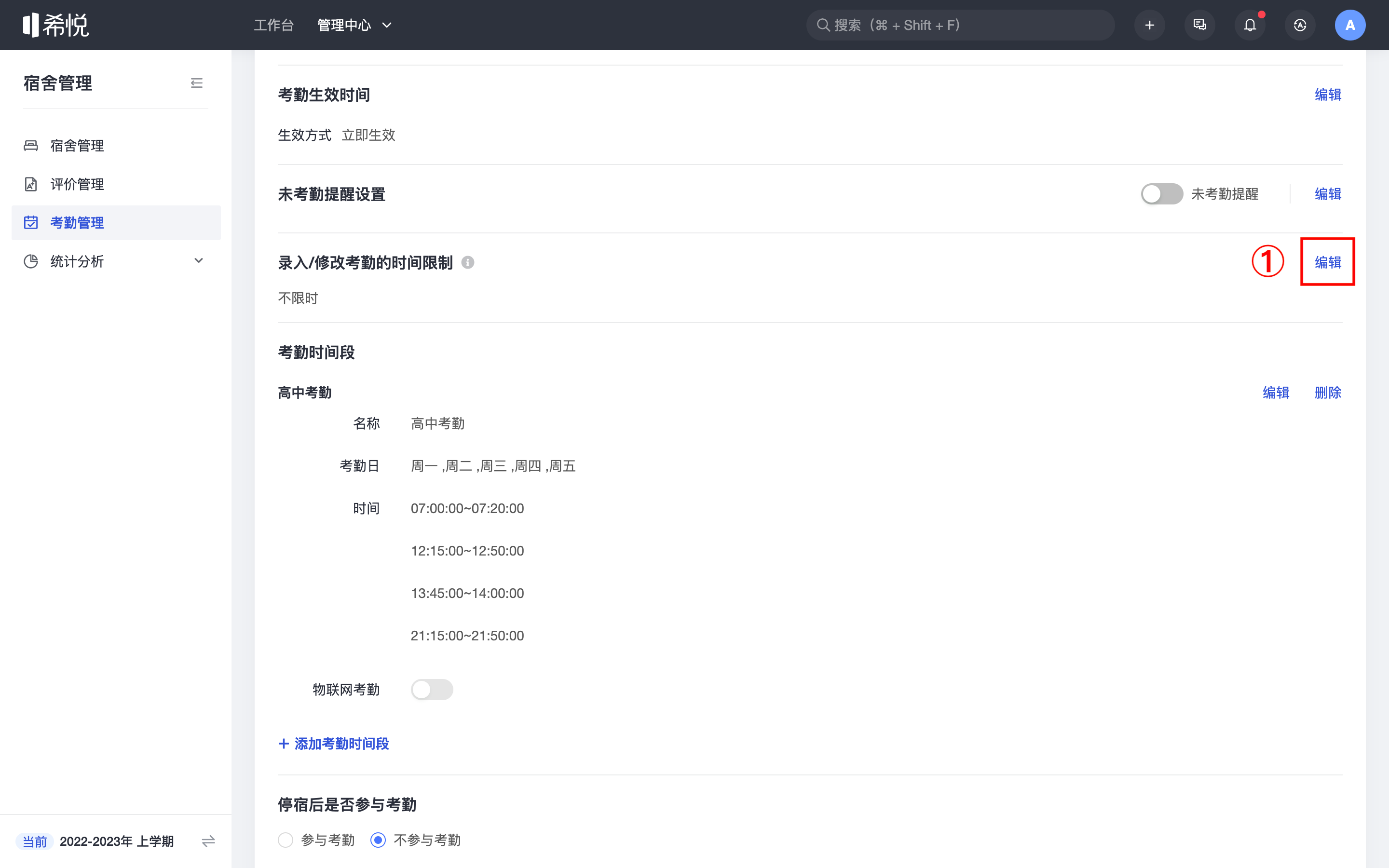This screenshot has height=868, width=1389.
Task: Click the 12:15:00~12:50:00 time value
Action: pyautogui.click(x=467, y=551)
